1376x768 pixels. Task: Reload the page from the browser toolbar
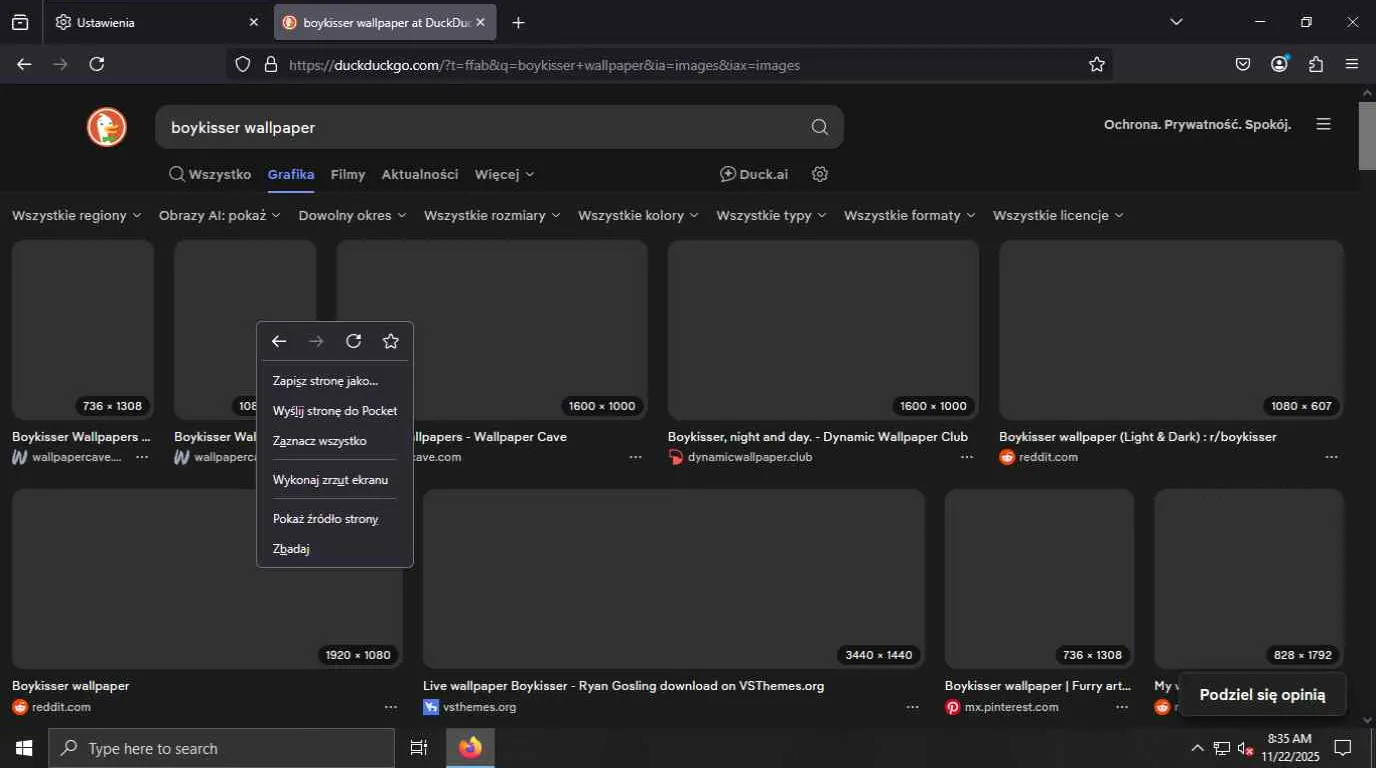click(x=97, y=64)
